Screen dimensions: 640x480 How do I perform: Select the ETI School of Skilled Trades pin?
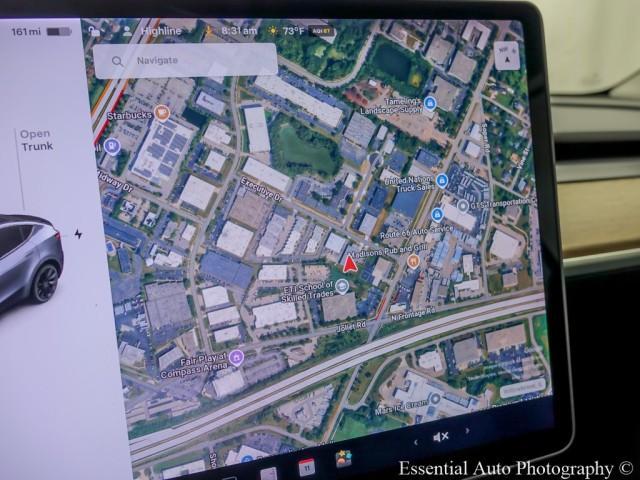pos(341,286)
